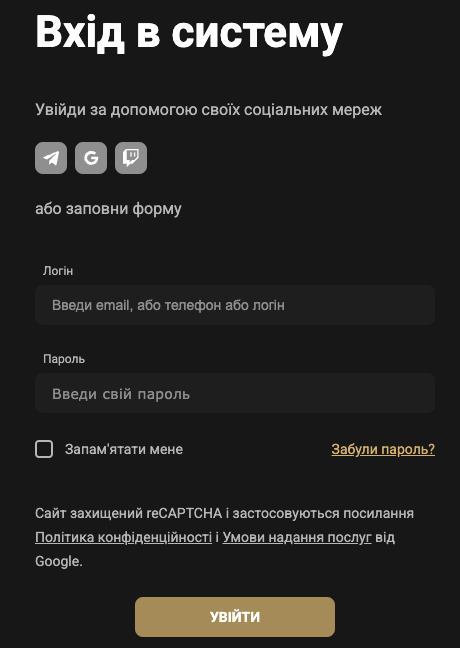Click the Запам'ятати мене label text
The height and width of the screenshot is (648, 460).
point(124,449)
